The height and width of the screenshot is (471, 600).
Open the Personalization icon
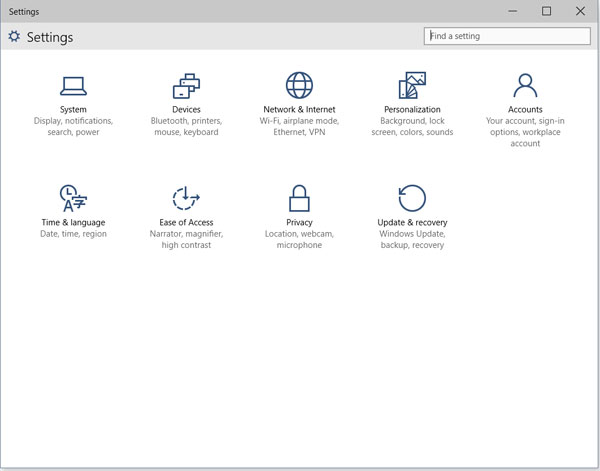pos(412,85)
